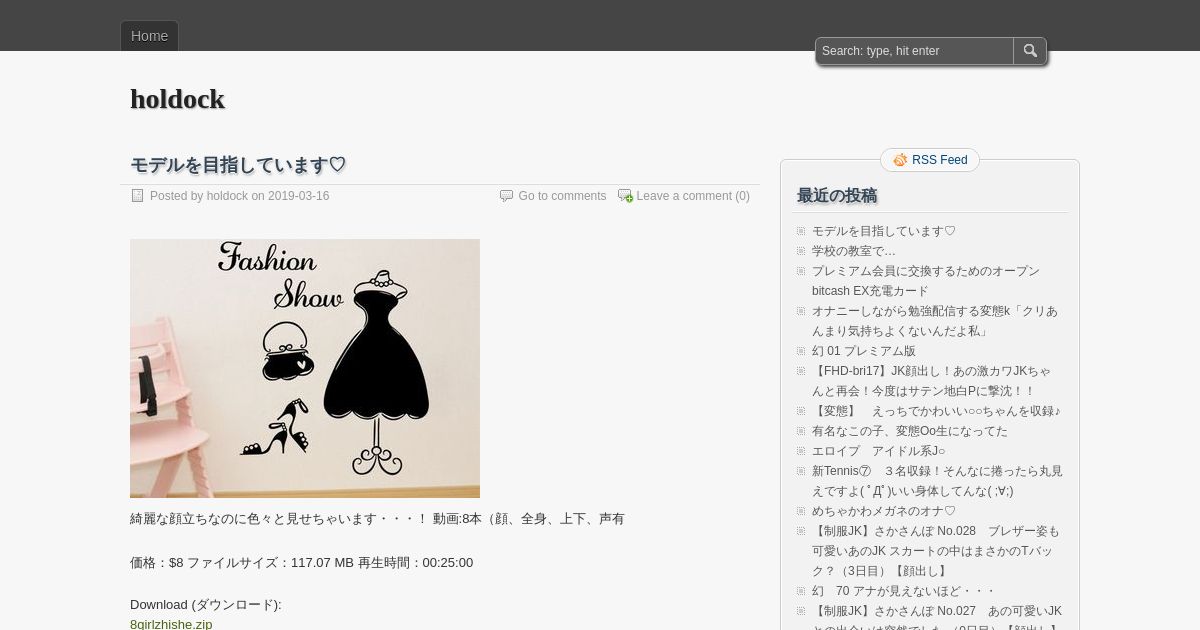The image size is (1200, 630).
Task: Click the RSS Feed button
Action: coord(929,160)
